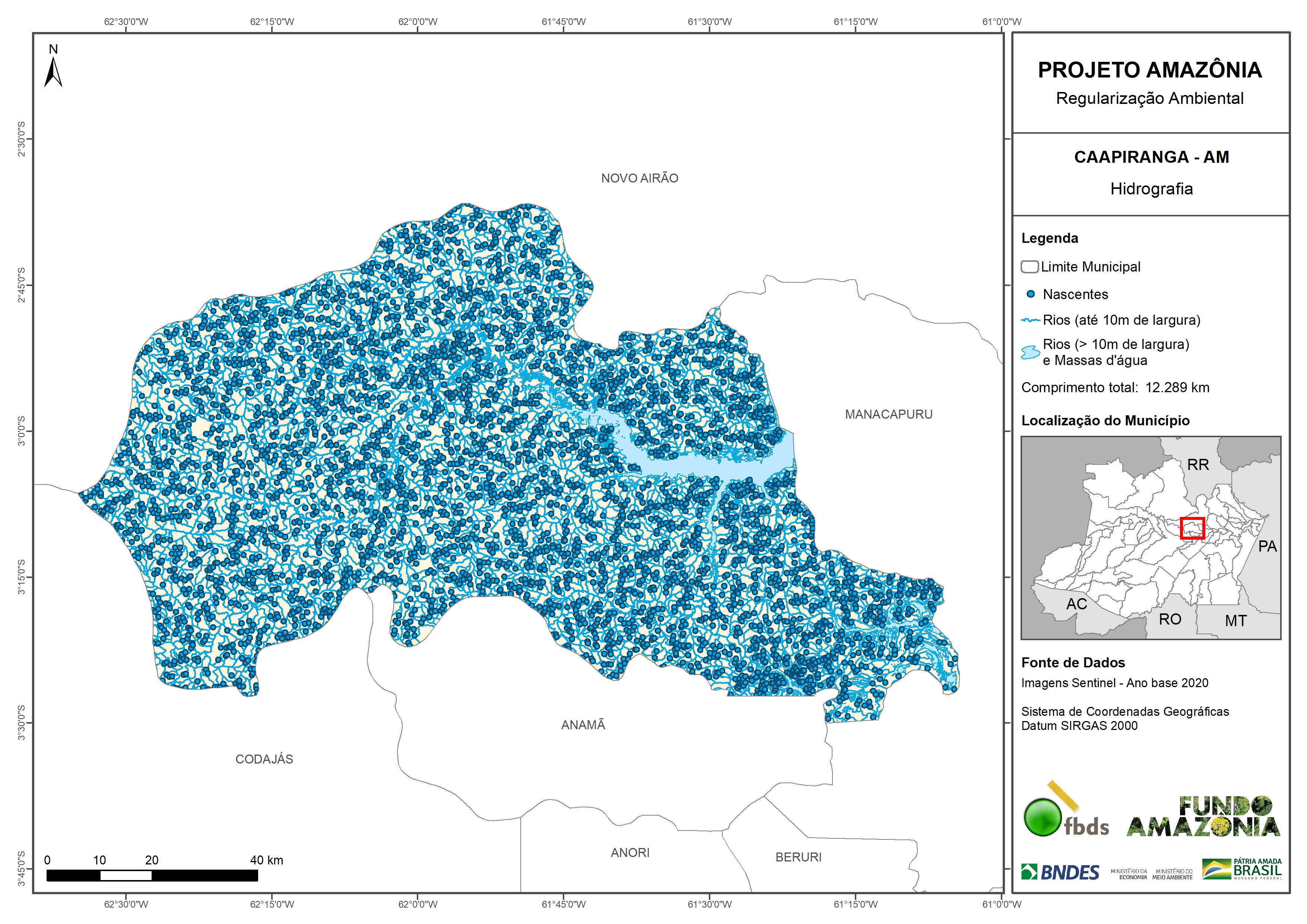
Task: Click the Ministério do Meio Ambiente text logo
Action: (1172, 874)
